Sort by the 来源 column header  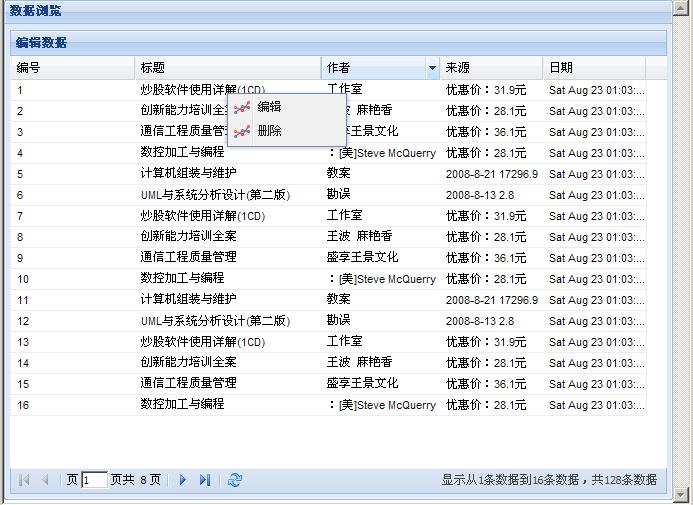coord(491,68)
